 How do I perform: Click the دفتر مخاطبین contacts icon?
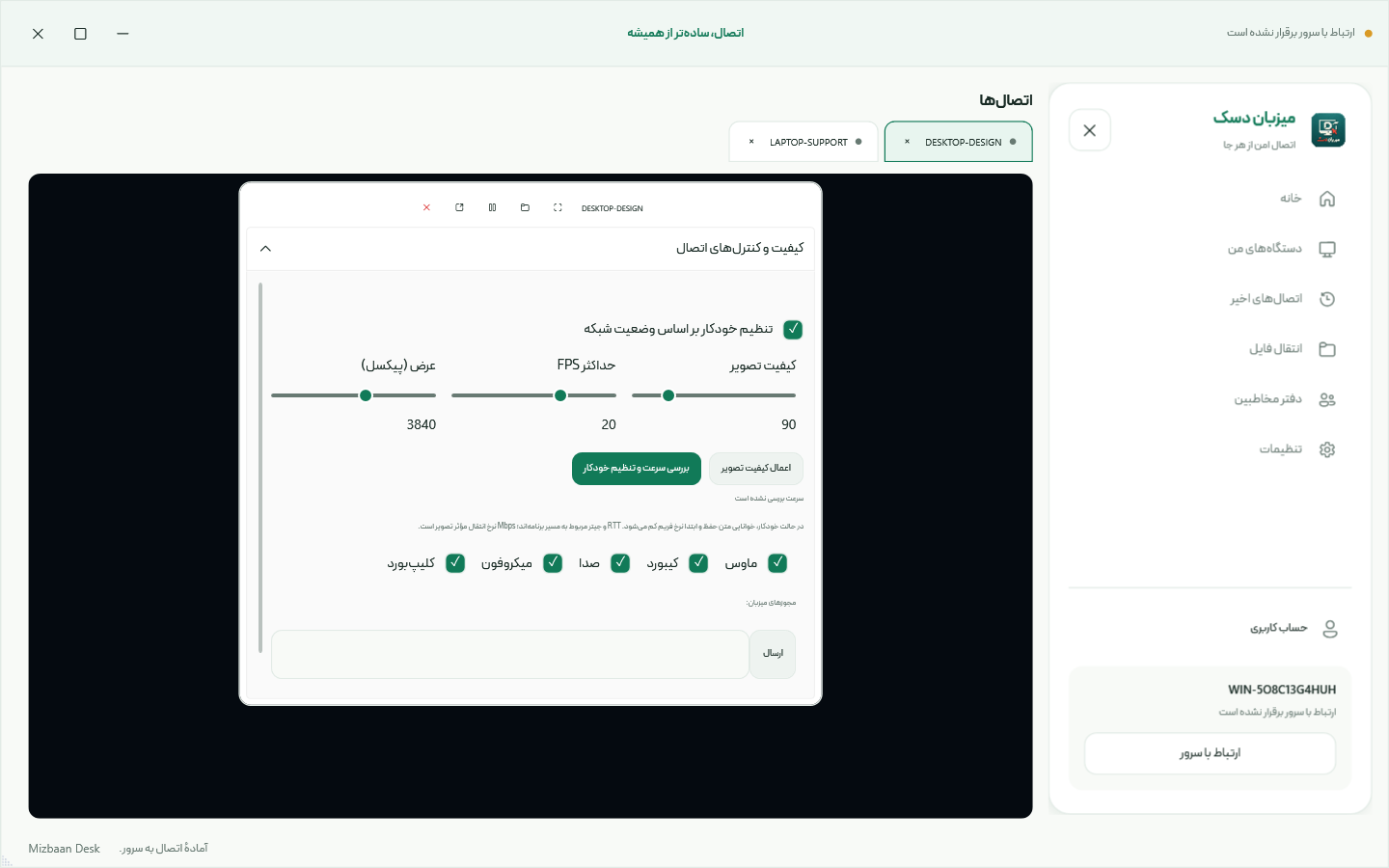pos(1327,399)
